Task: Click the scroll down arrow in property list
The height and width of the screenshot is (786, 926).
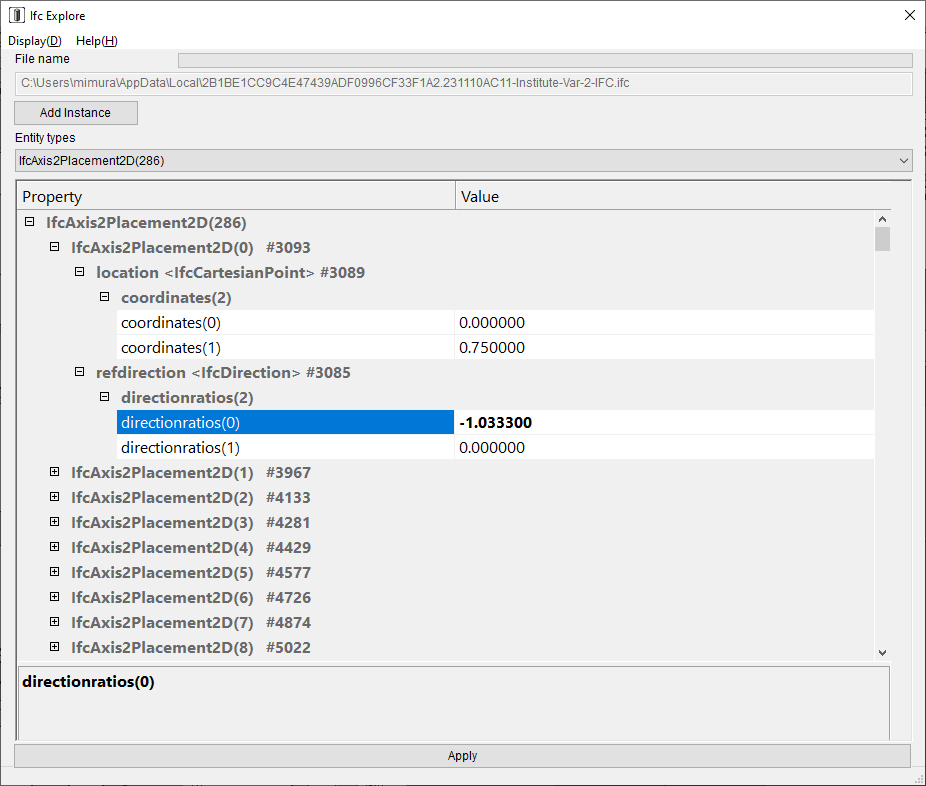Action: click(x=882, y=653)
